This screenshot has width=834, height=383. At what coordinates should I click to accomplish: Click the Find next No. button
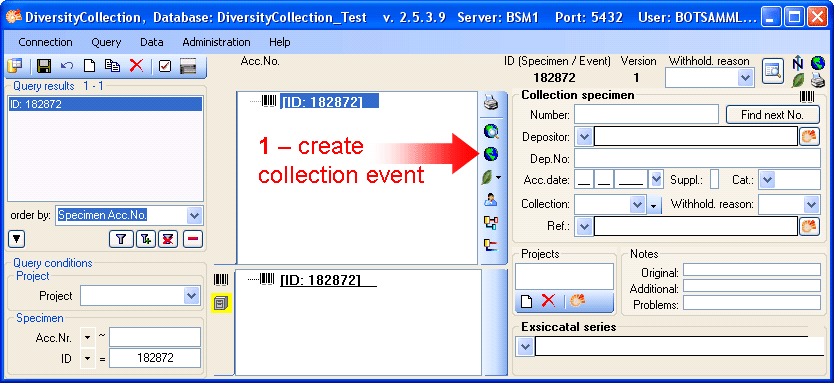[x=772, y=114]
